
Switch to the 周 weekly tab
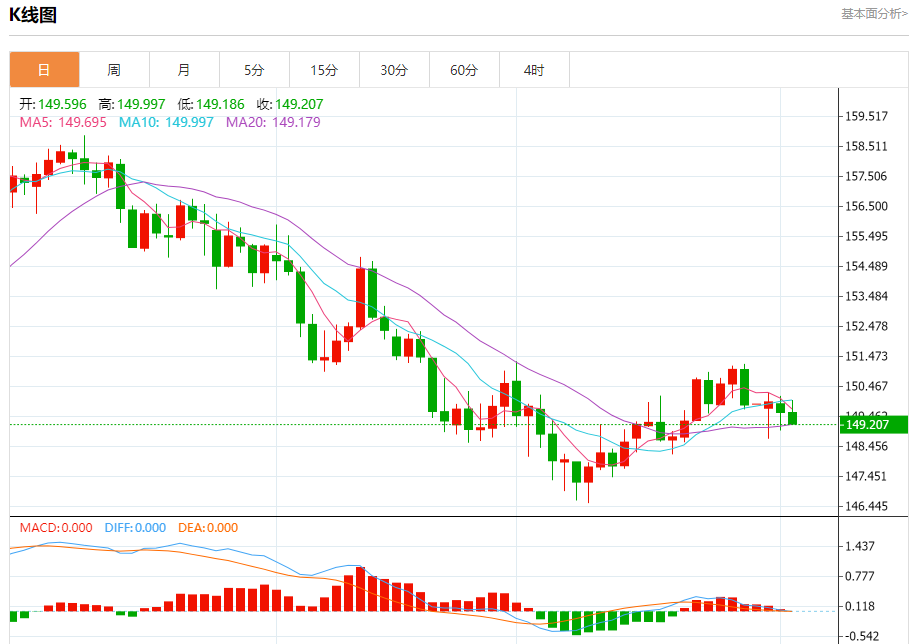click(114, 70)
